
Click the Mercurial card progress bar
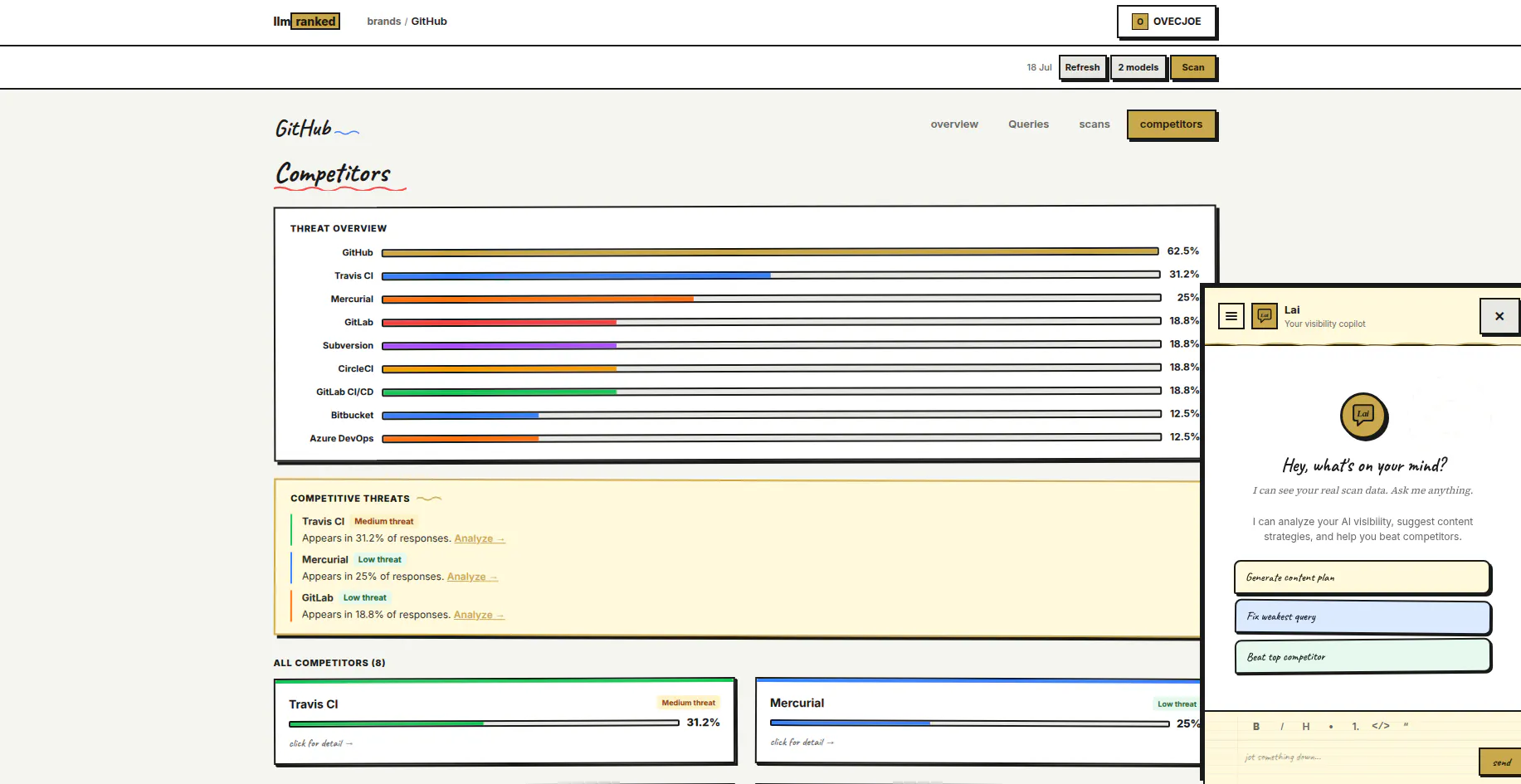[969, 723]
